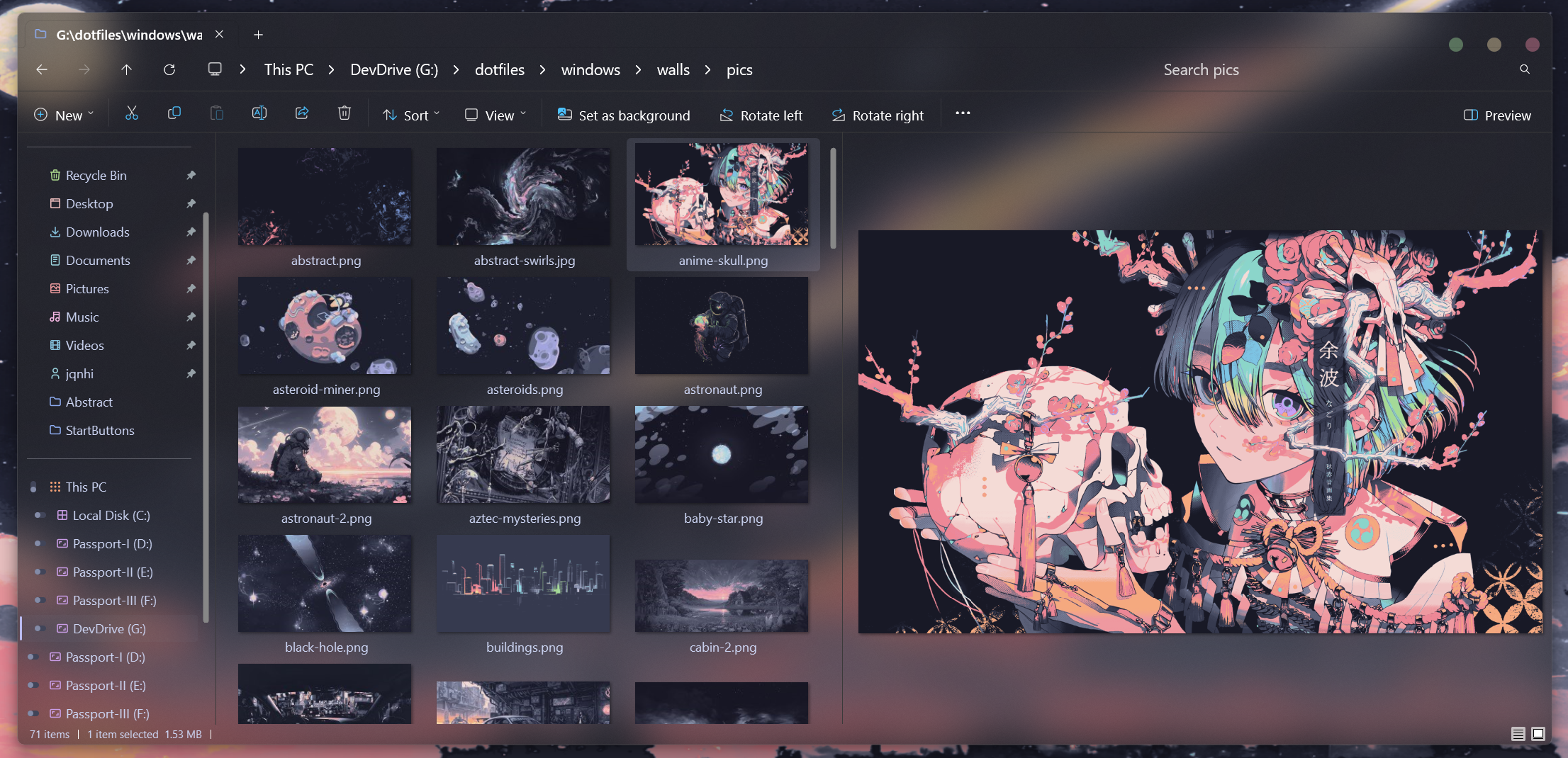
Task: Open Downloads in quick access
Action: point(97,232)
